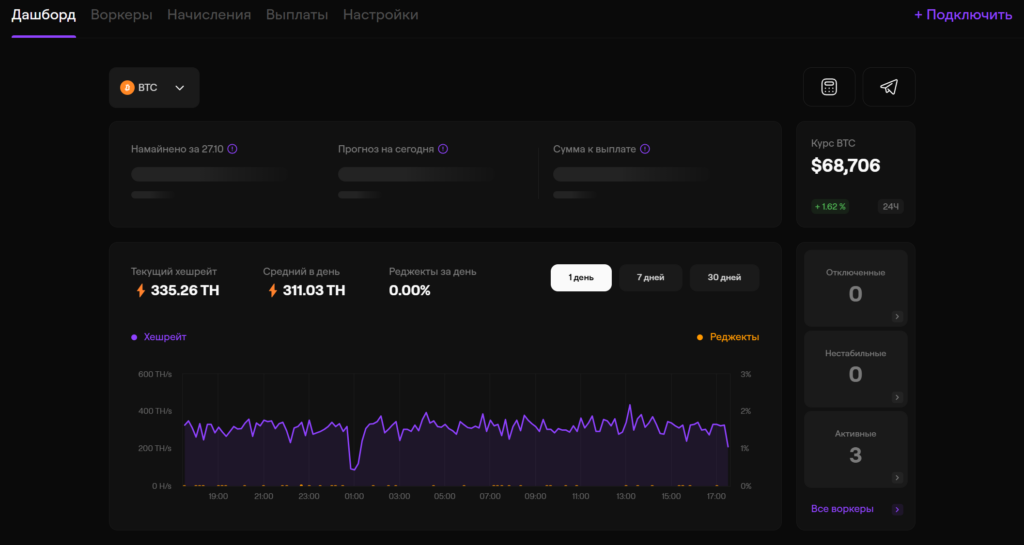Expand the Нестабильные workers card arrow
This screenshot has width=1024, height=545.
896,397
